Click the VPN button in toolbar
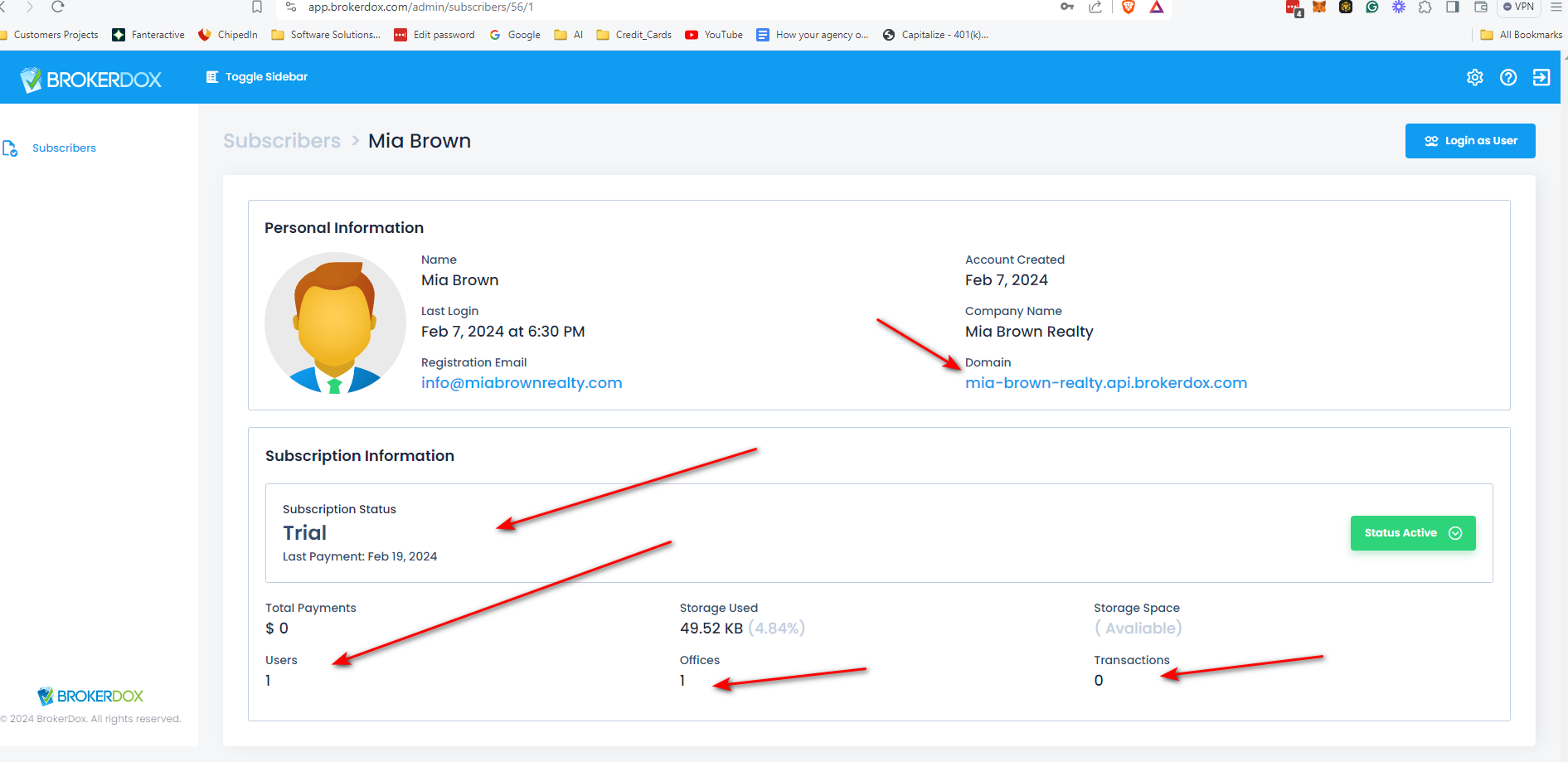Viewport: 1568px width, 762px height. pos(1519,7)
